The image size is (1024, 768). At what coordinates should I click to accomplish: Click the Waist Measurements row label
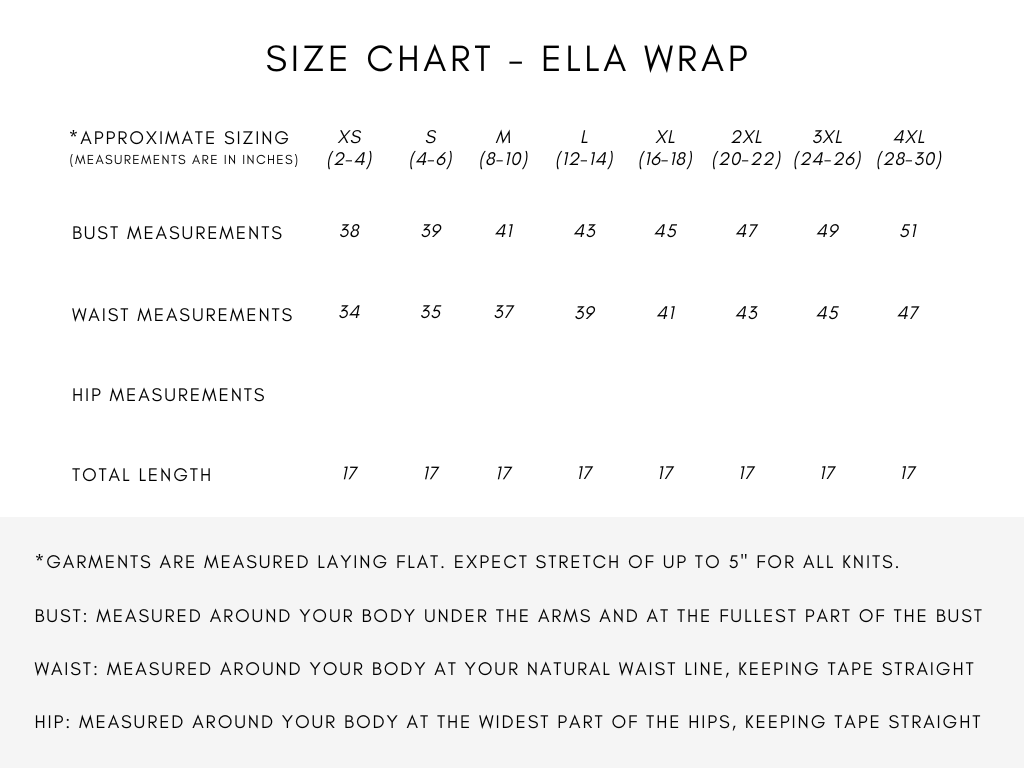pos(182,315)
